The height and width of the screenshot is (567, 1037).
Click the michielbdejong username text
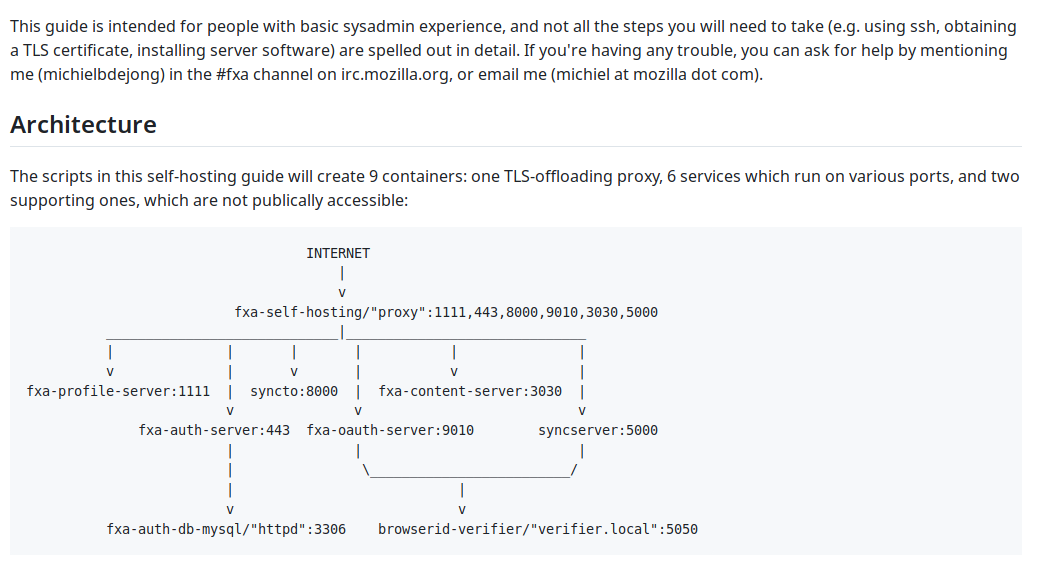coord(101,75)
